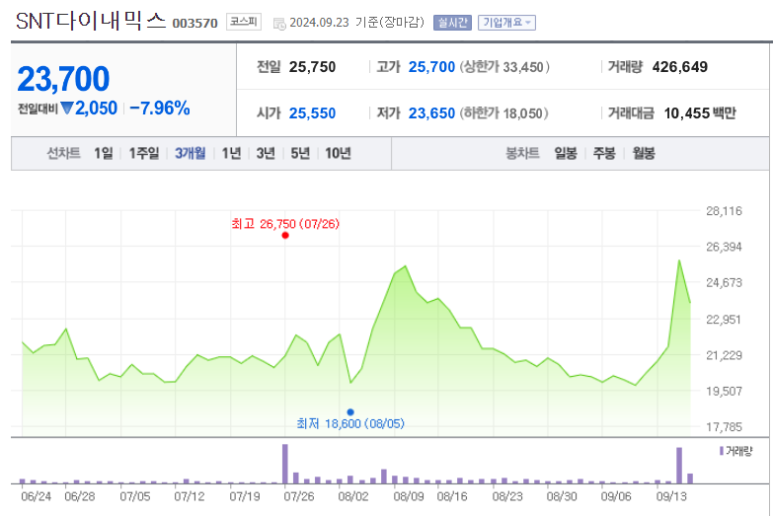Image resolution: width=773 pixels, height=516 pixels.
Task: Click the 최고 26,750 (07/26) label
Action: point(285,224)
